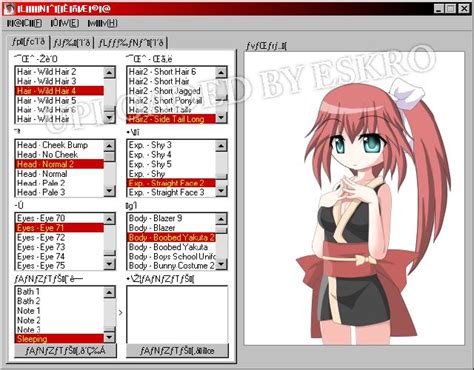Select Eyes - Eye 72
This screenshot has width=474, height=370.
click(x=60, y=238)
